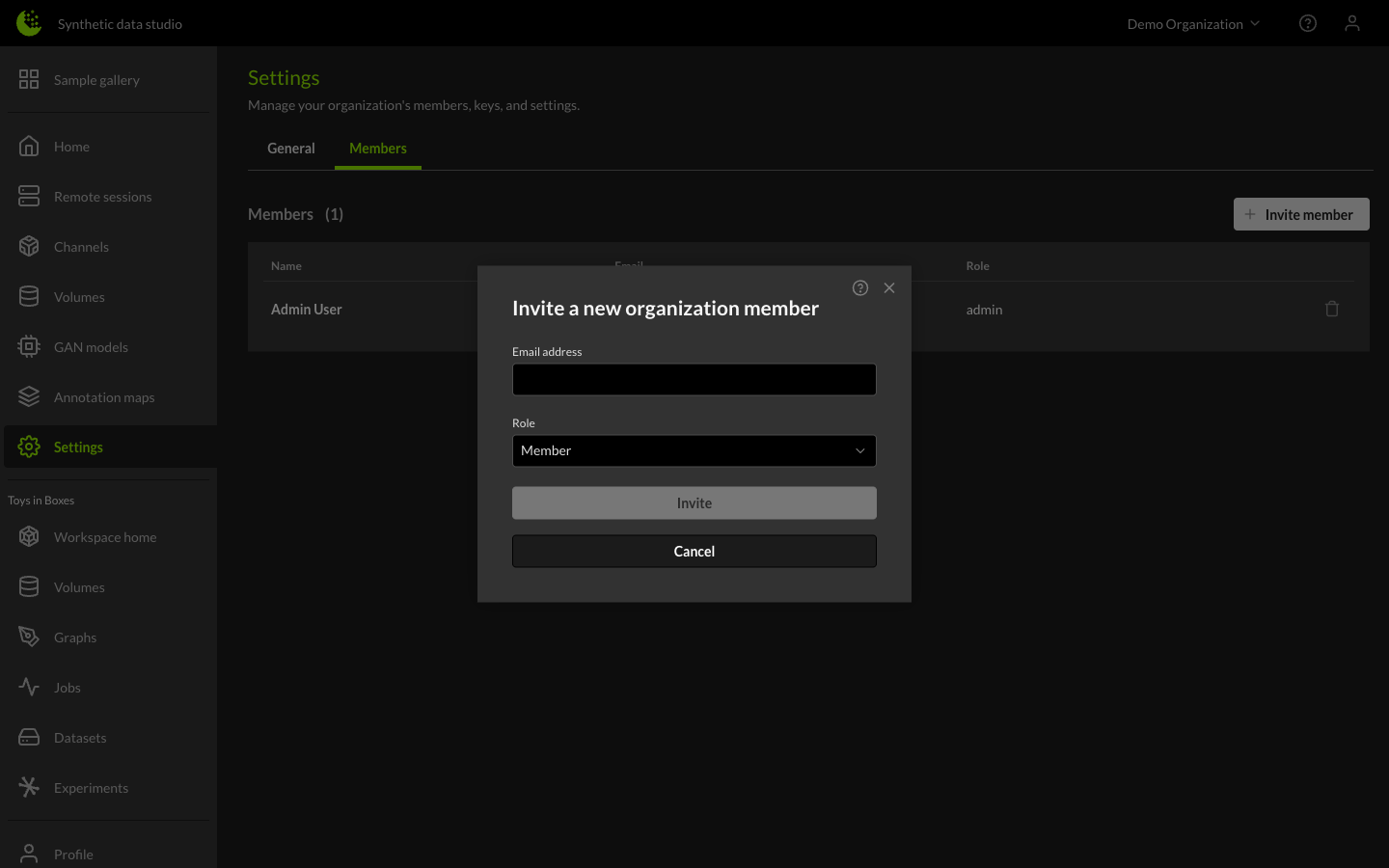Cancel the member invitation

pyautogui.click(x=694, y=551)
